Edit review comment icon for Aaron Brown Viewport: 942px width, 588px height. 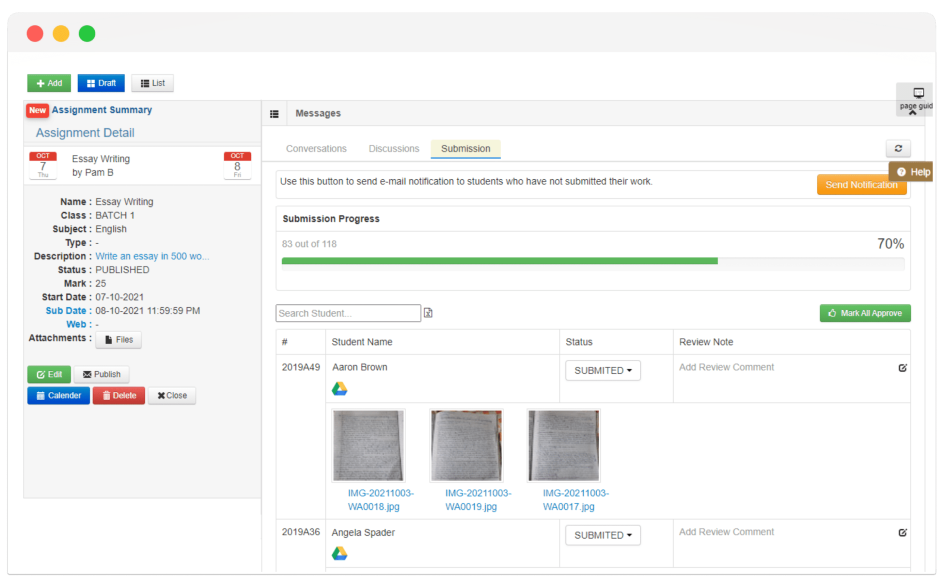tap(902, 368)
